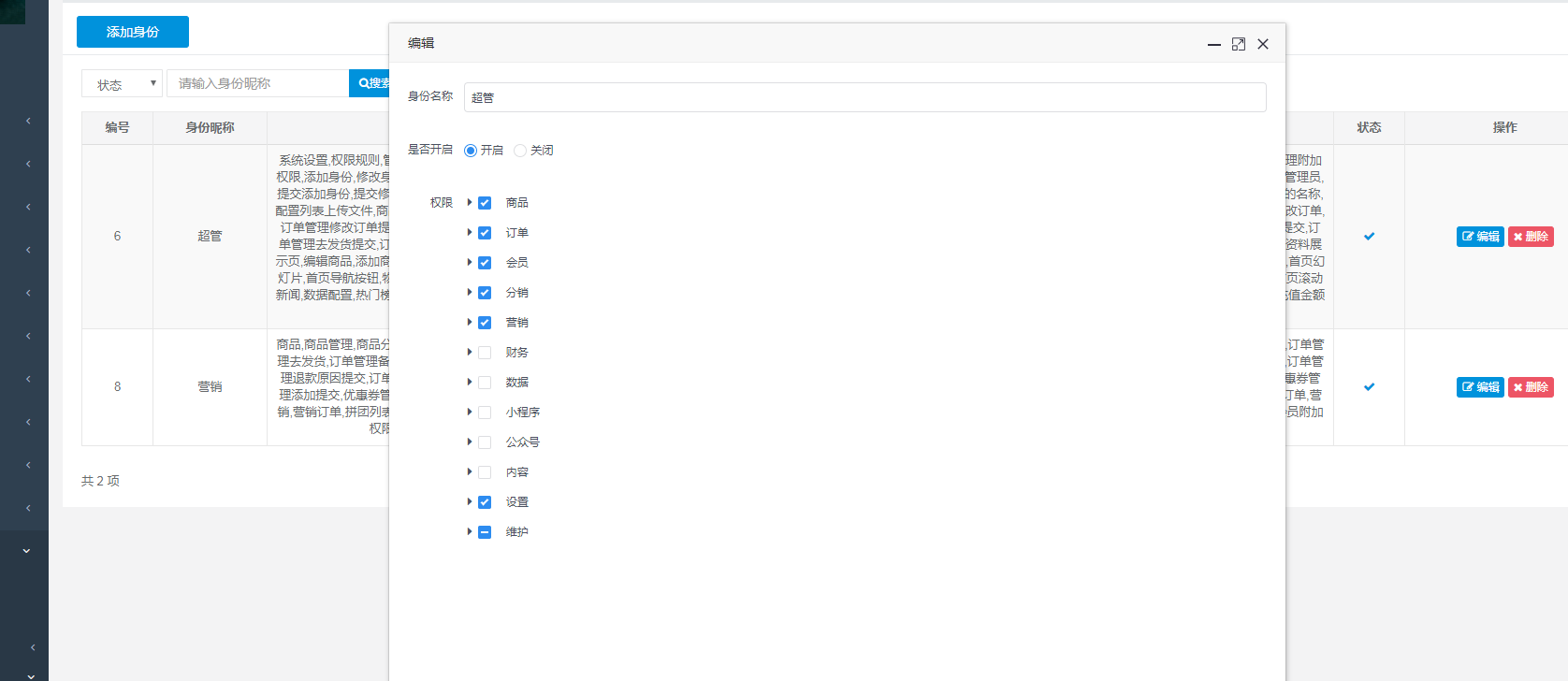
Task: Expand the 数据 tree node arrow
Action: [x=470, y=382]
